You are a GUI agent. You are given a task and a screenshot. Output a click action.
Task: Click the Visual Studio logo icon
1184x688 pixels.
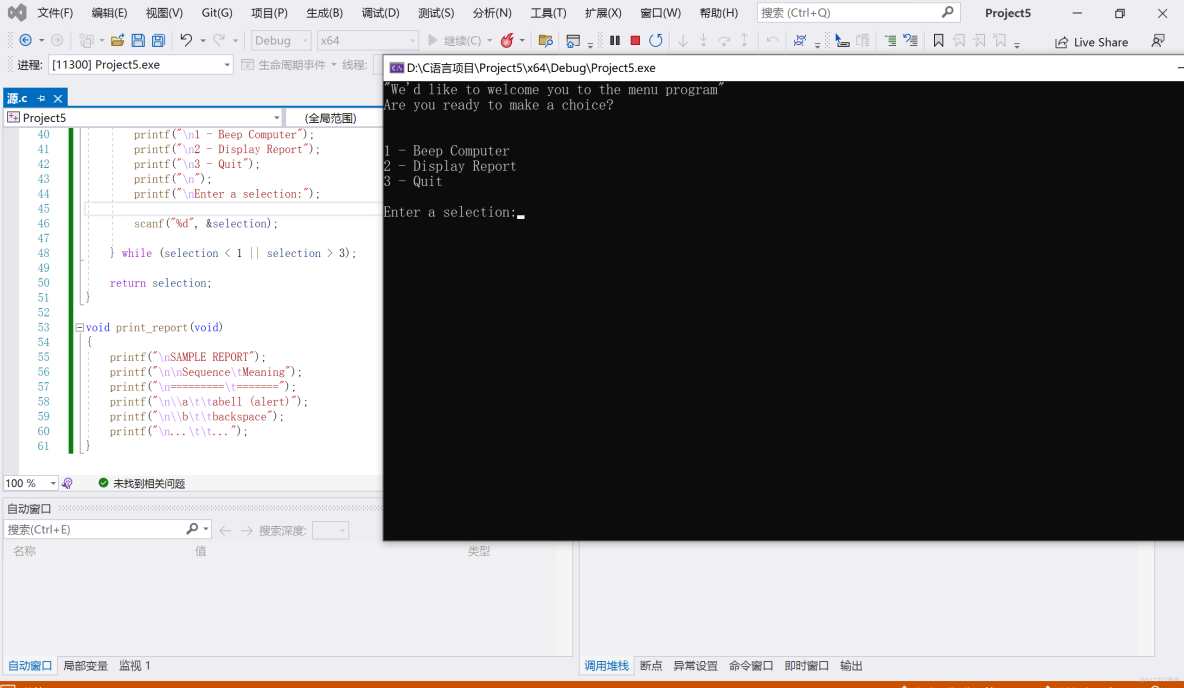[17, 12]
